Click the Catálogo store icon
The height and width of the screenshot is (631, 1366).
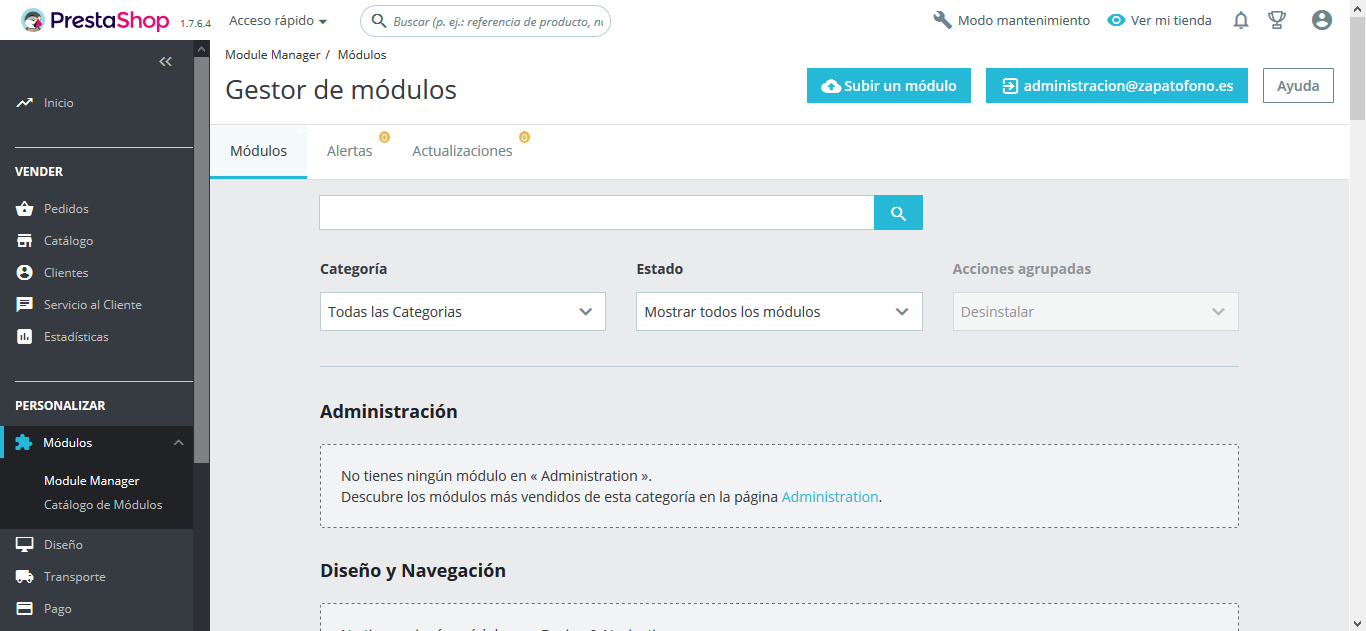25,241
